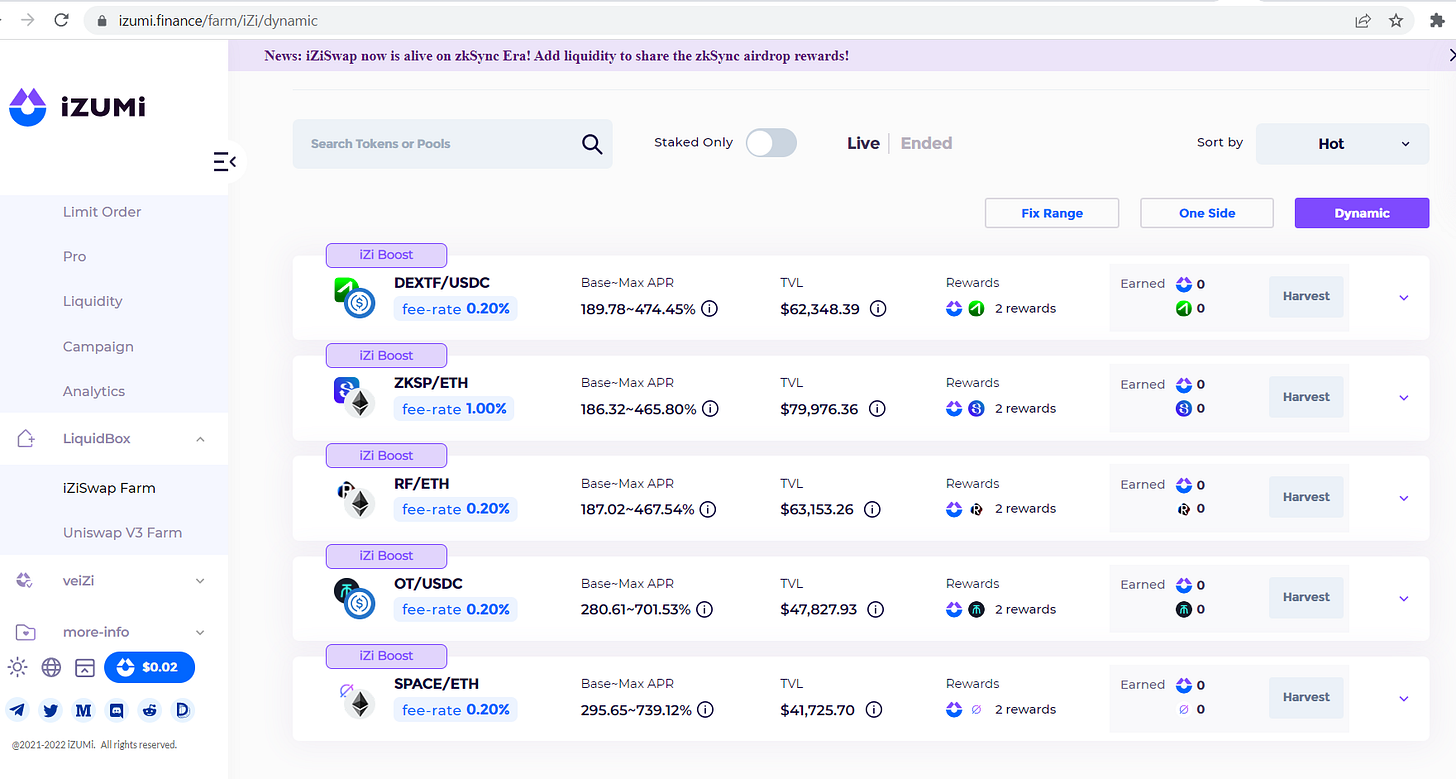Viewport: 1456px width, 779px height.
Task: Switch theme with the sun icon
Action: point(18,667)
